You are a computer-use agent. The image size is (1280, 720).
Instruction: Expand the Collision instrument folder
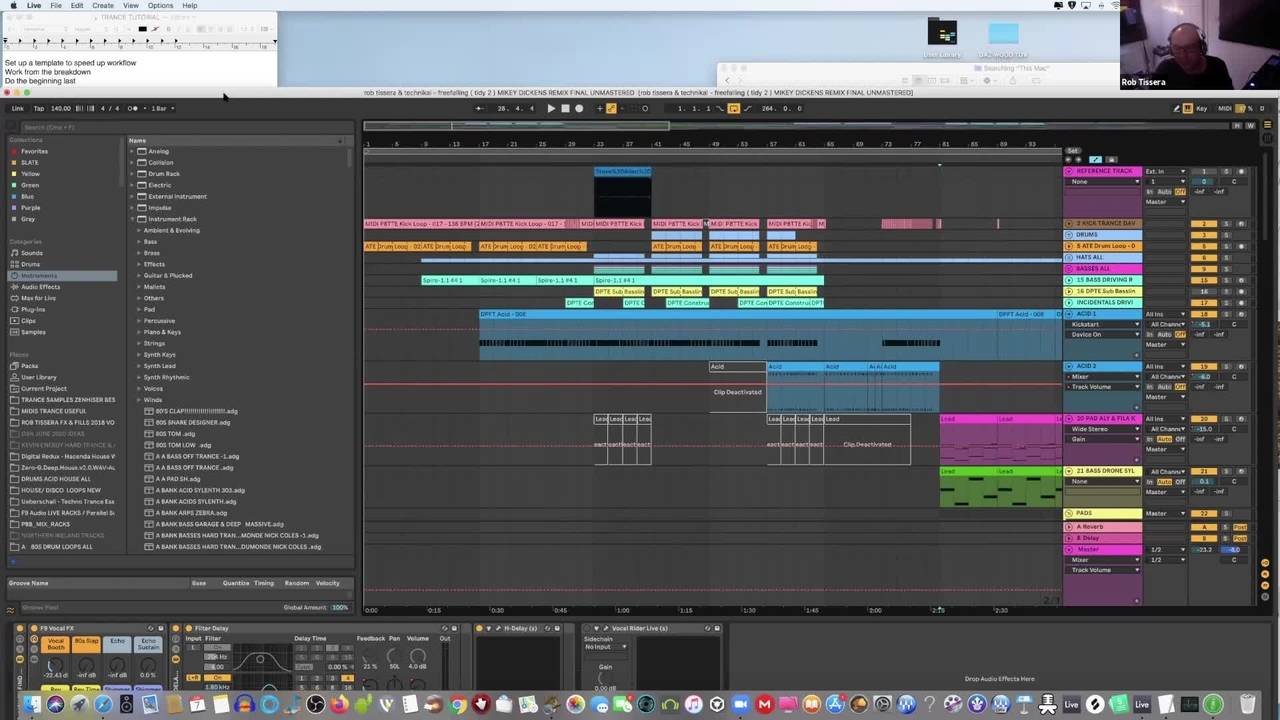pos(131,162)
